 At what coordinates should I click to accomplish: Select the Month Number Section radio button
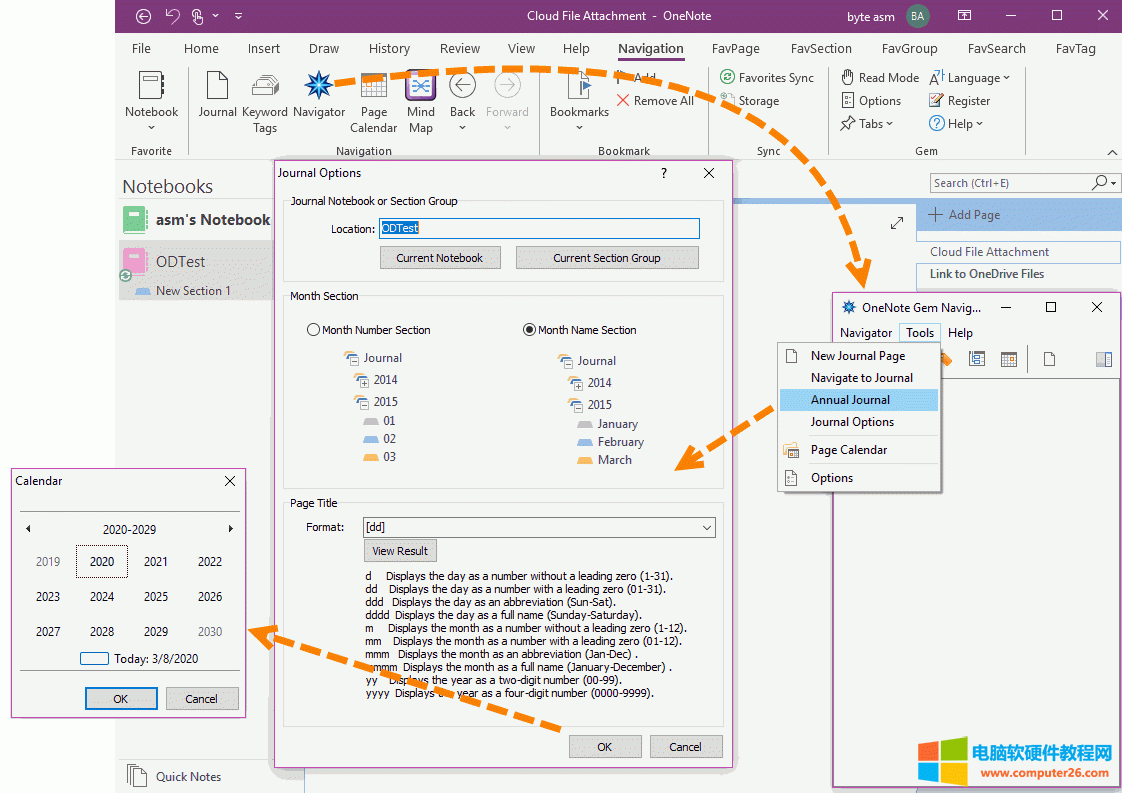click(x=314, y=330)
